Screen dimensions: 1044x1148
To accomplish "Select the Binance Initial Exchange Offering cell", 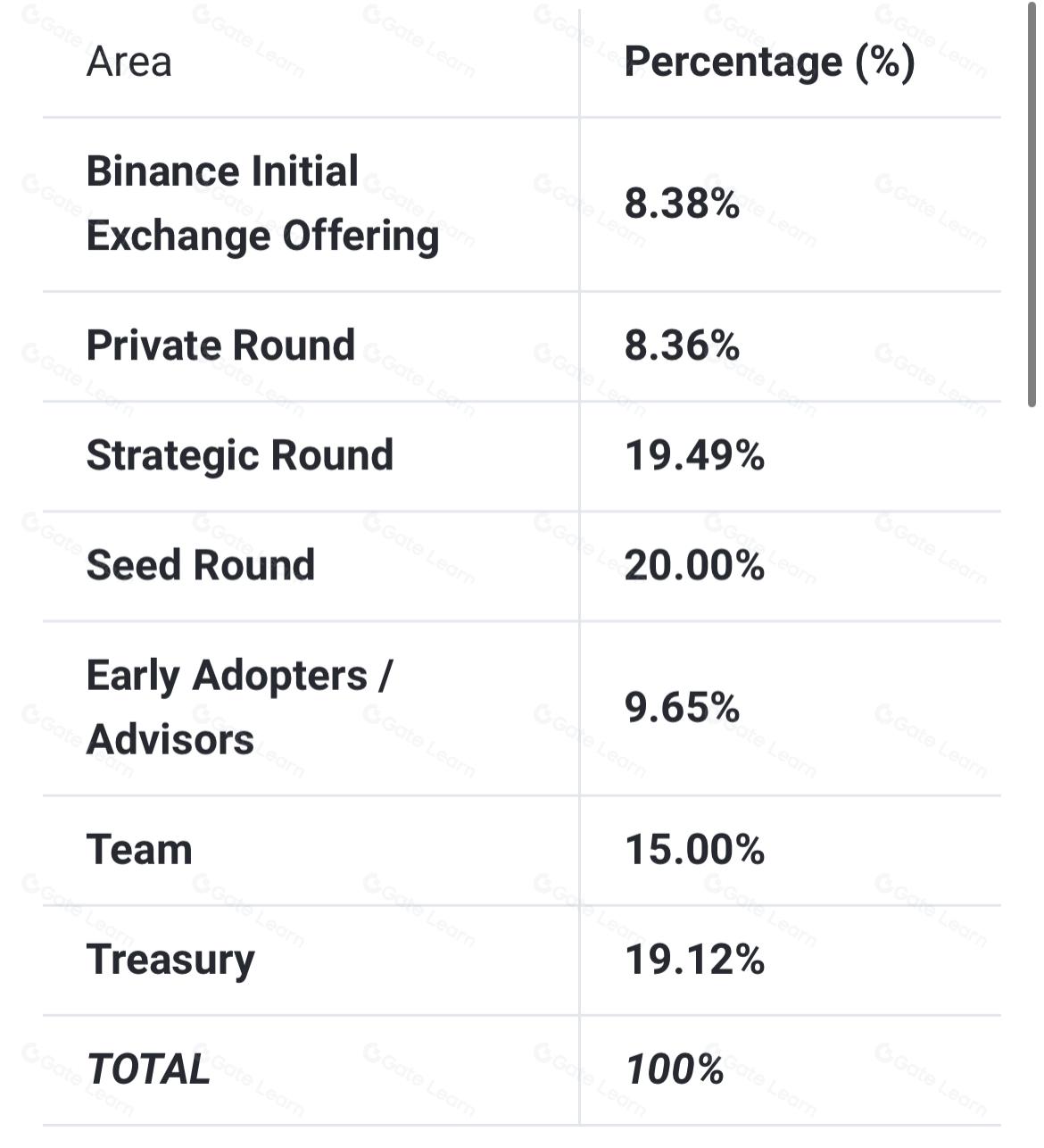I will coord(262,204).
